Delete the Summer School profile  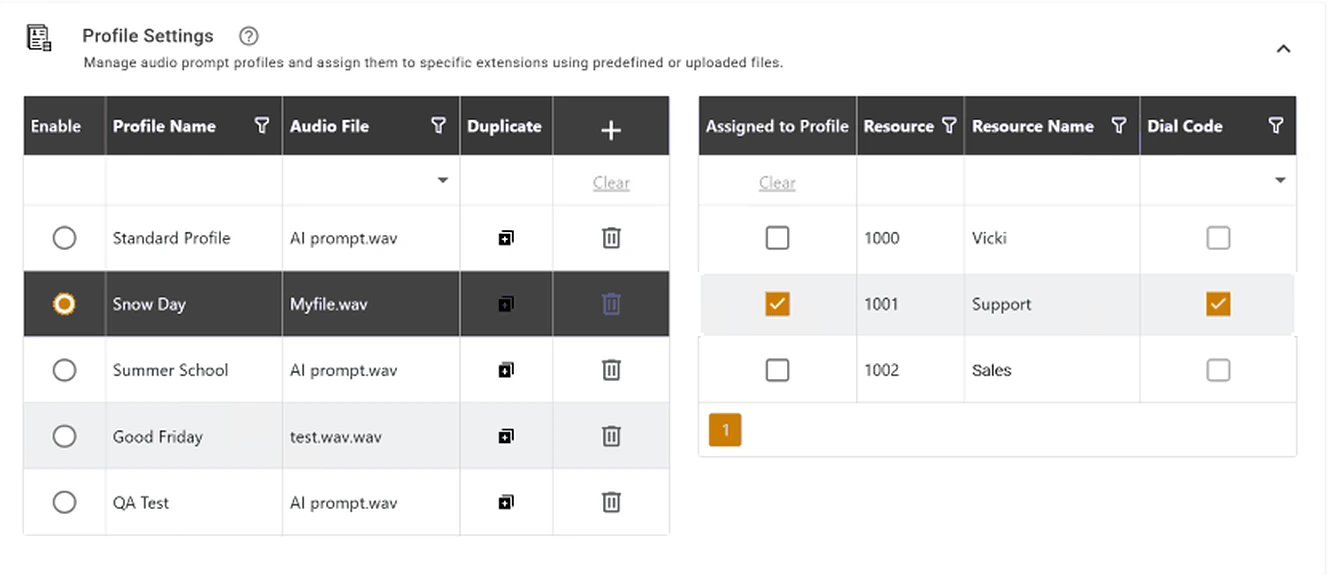coord(611,370)
